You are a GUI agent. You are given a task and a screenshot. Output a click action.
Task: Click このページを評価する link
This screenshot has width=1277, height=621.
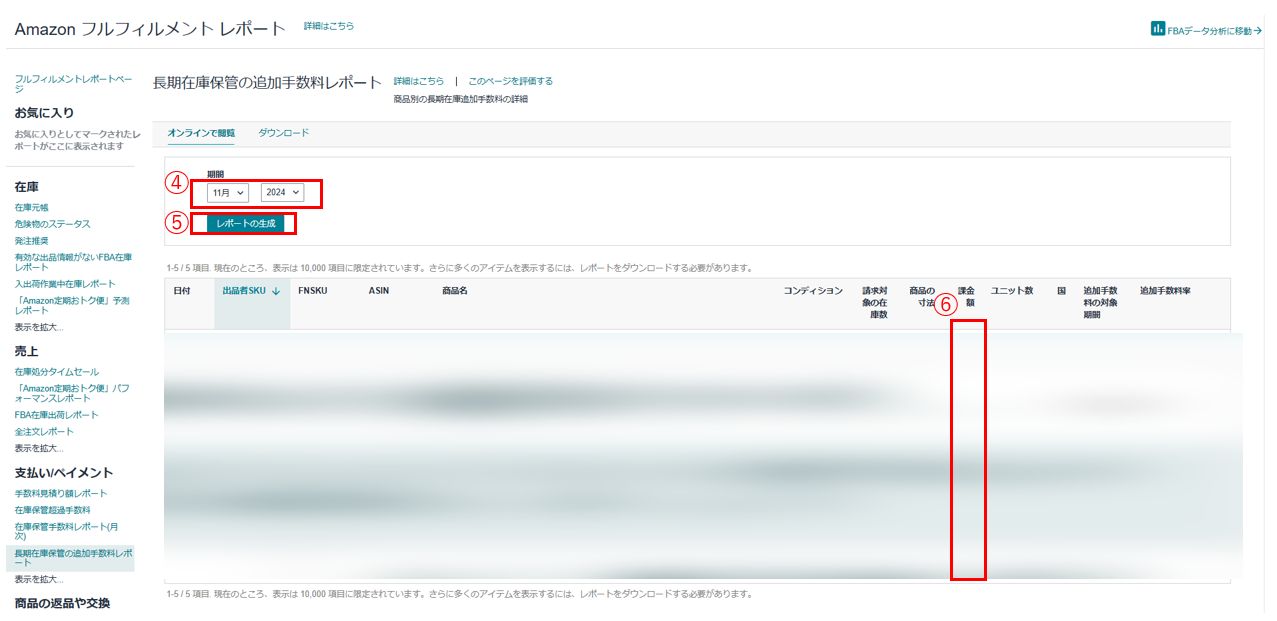tap(511, 81)
